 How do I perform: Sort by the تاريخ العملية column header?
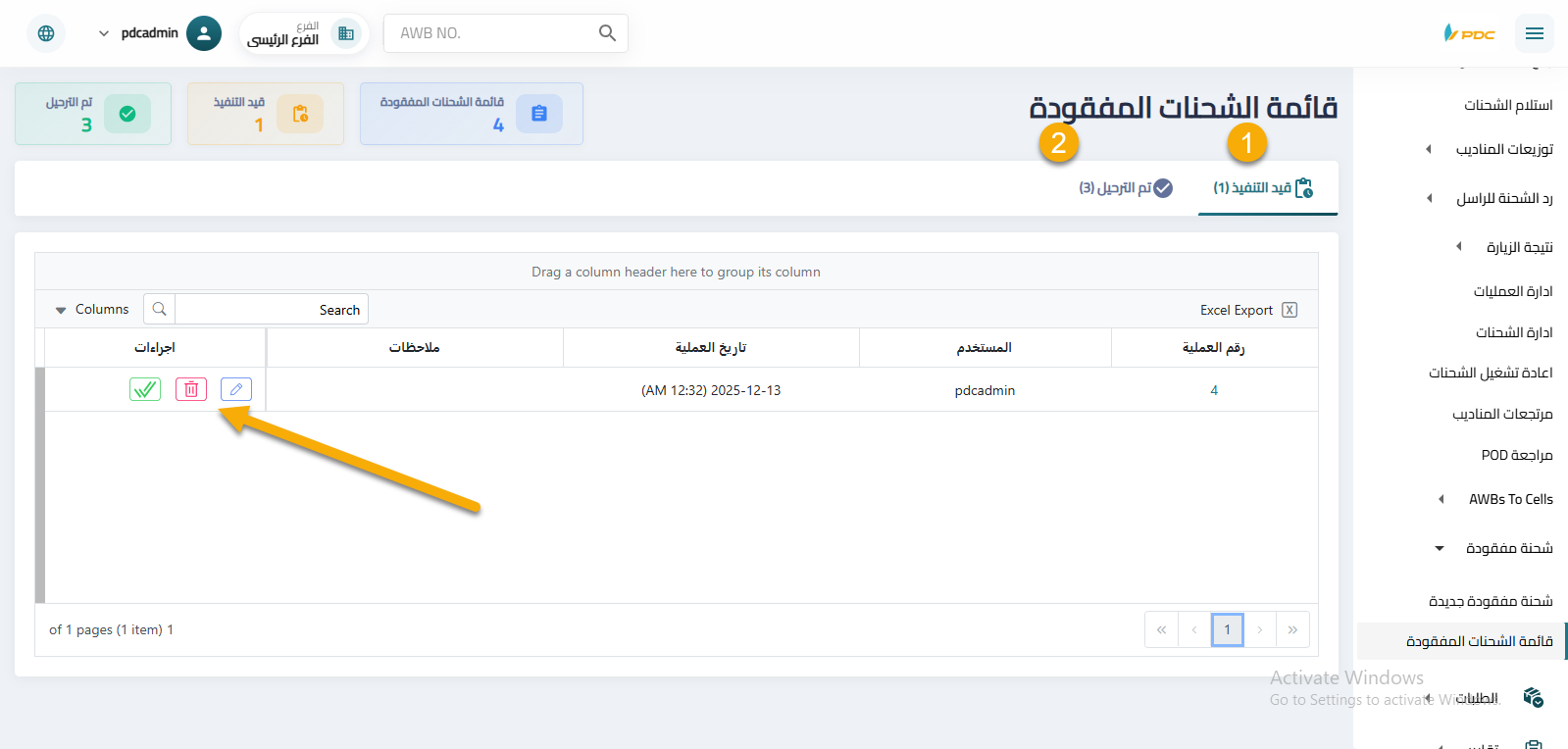point(711,348)
